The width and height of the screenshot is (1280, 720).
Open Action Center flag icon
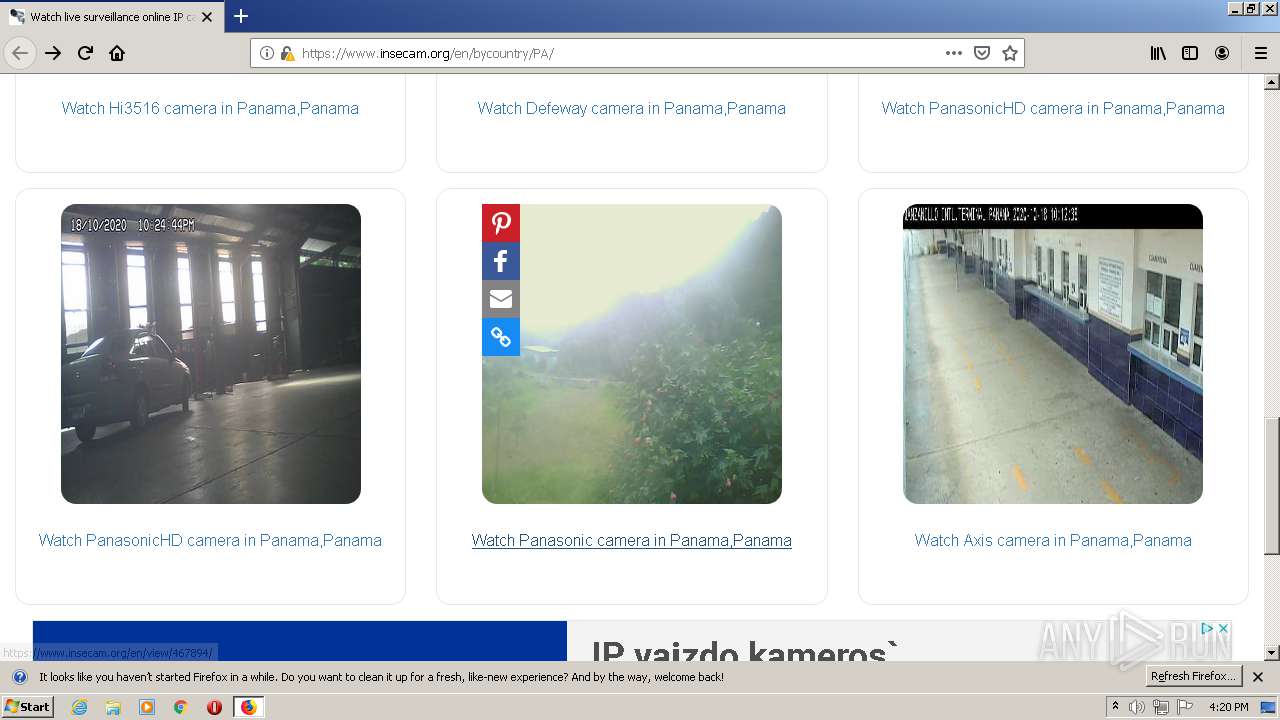1185,707
